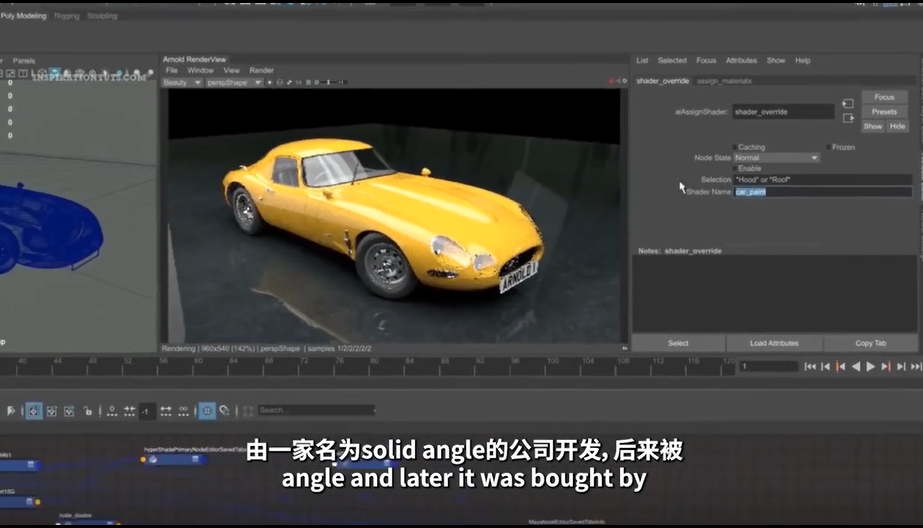
Task: Open the Selected menu in Attribute Editor
Action: [672, 61]
